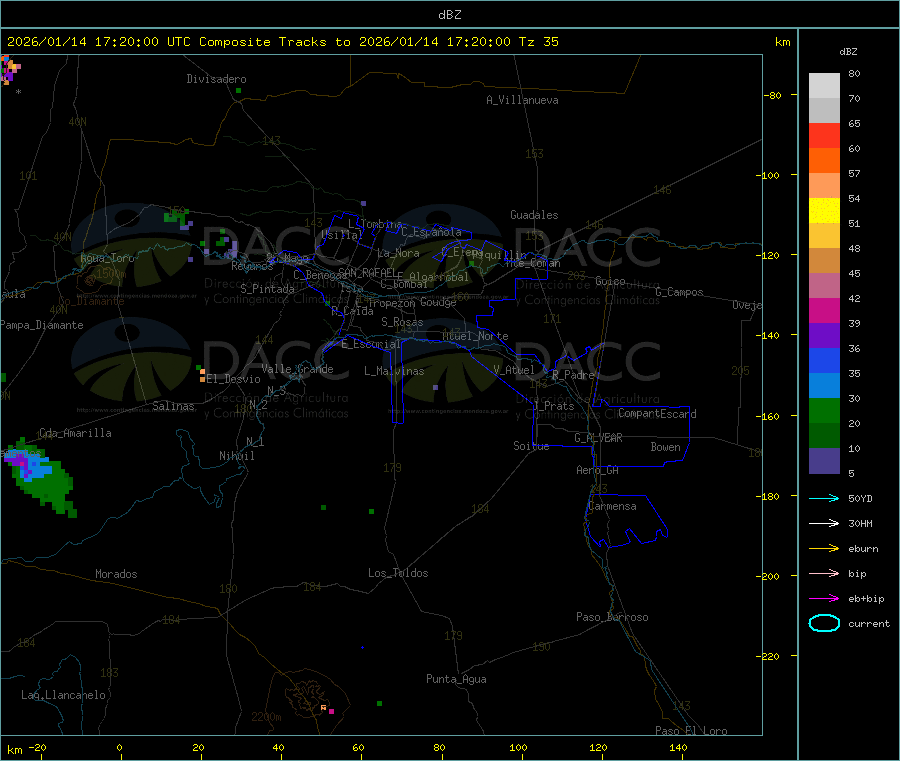Click the pink bip arrow in legend
This screenshot has width=900, height=761.
pos(824,573)
